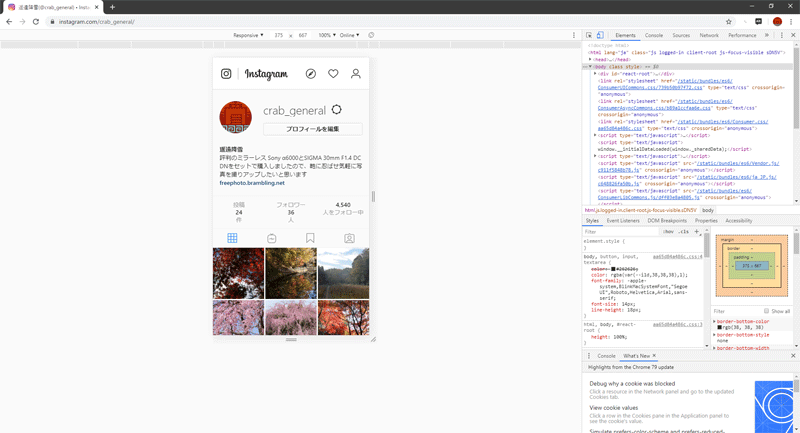Add new style rule plus icon
The image size is (800, 433).
[696, 232]
